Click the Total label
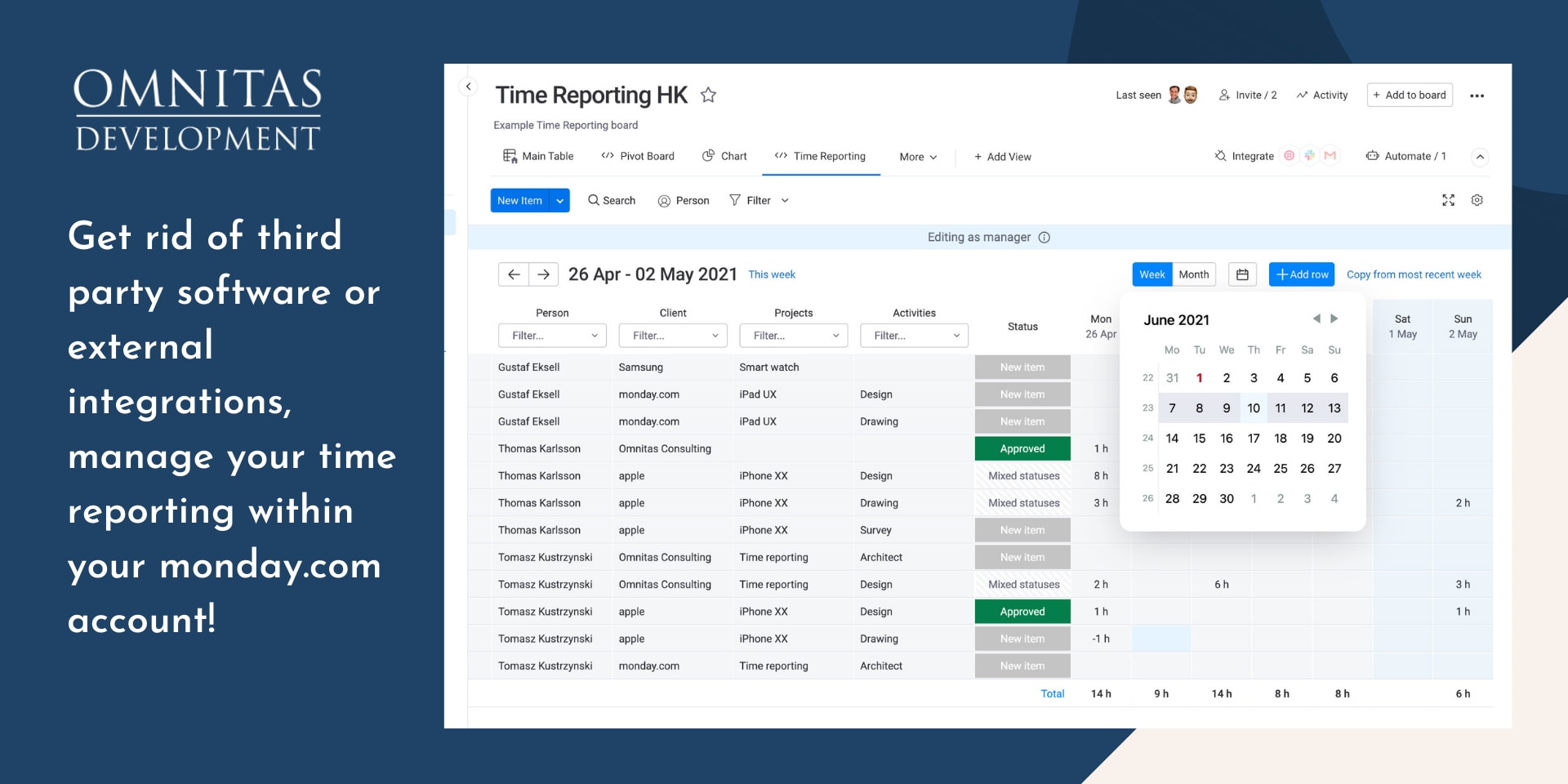The height and width of the screenshot is (784, 1568). [1053, 694]
